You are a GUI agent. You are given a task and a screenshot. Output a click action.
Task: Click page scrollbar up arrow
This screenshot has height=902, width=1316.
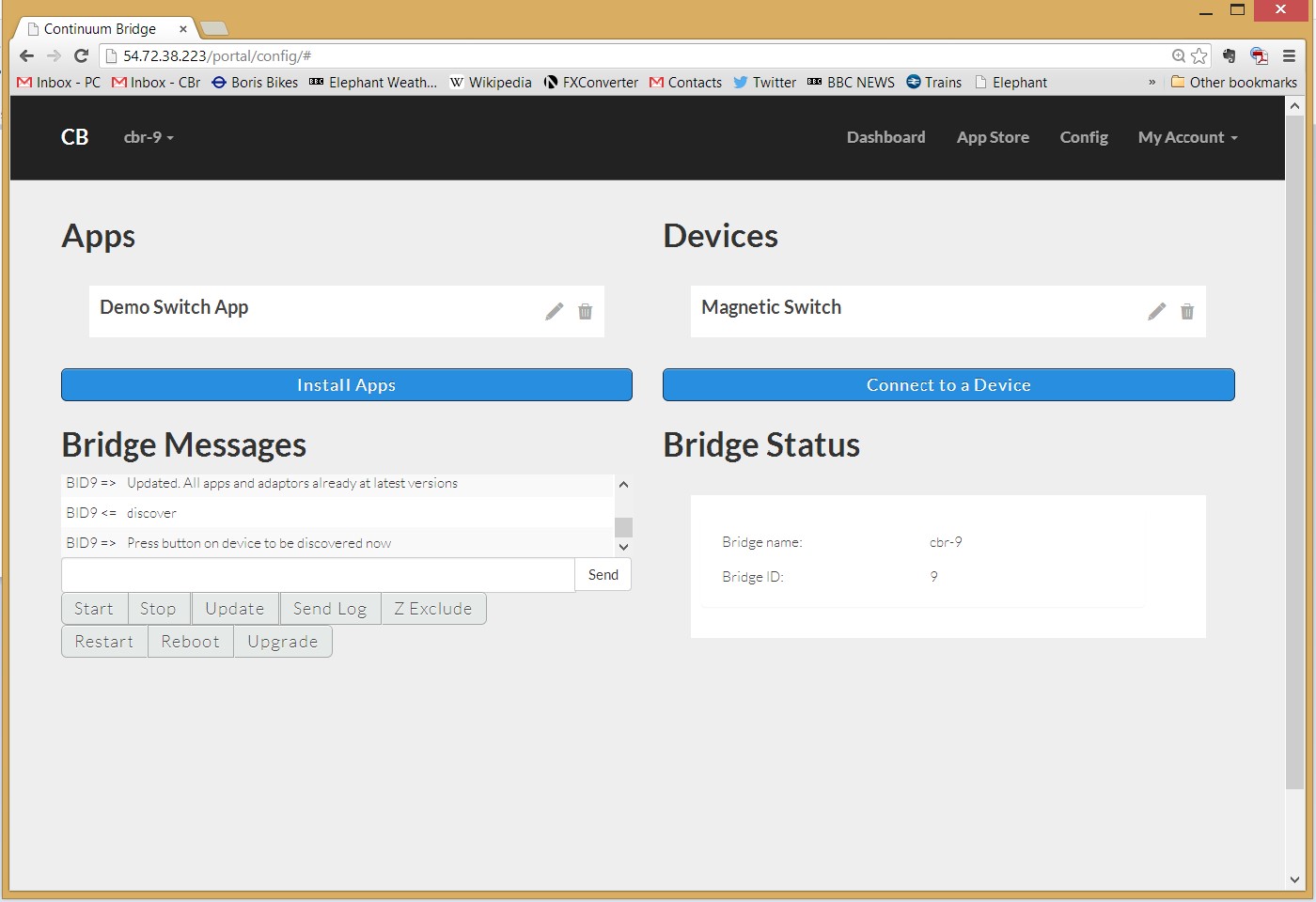[x=1294, y=105]
